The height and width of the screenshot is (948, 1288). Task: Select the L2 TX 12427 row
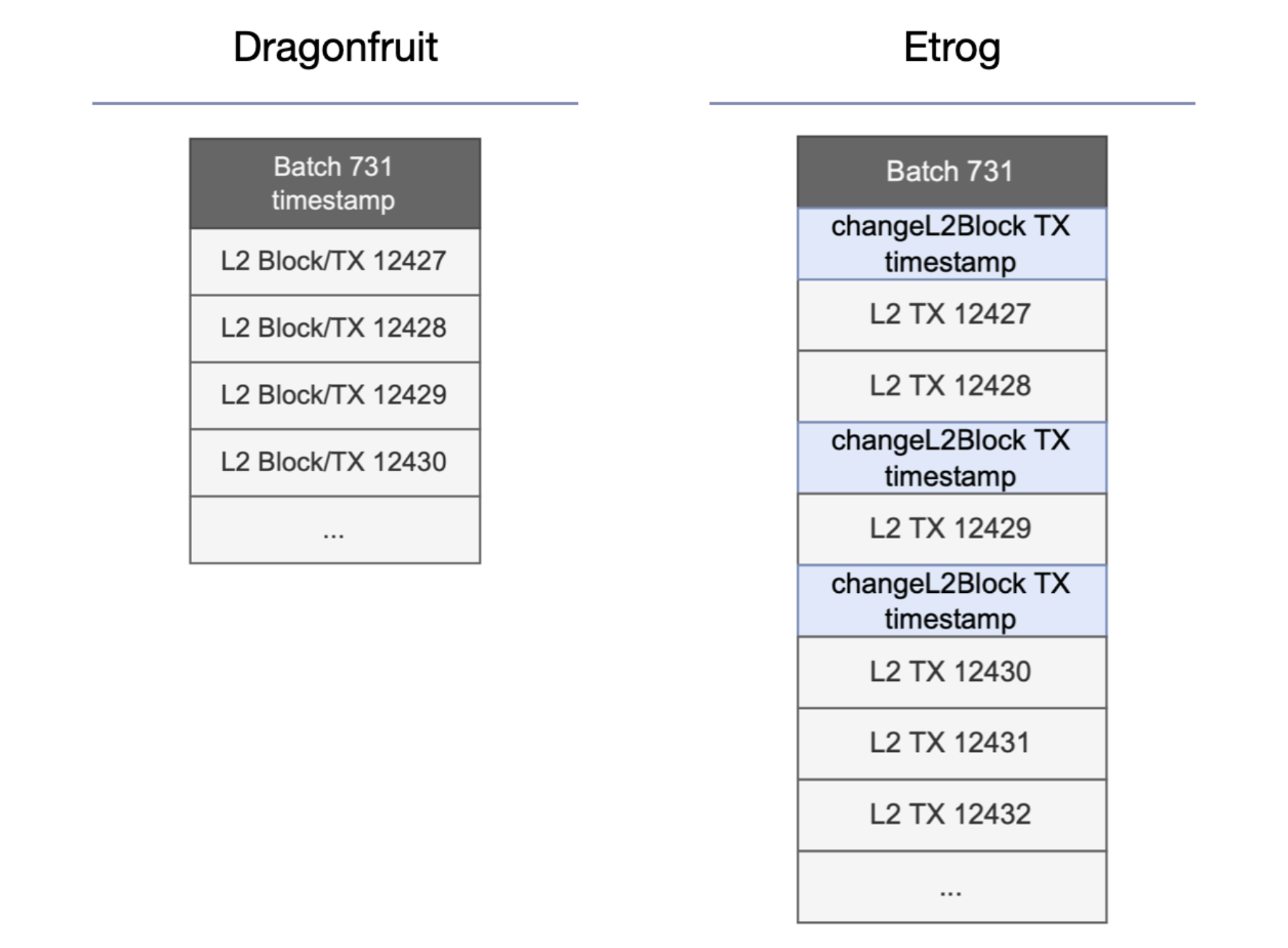(x=951, y=314)
